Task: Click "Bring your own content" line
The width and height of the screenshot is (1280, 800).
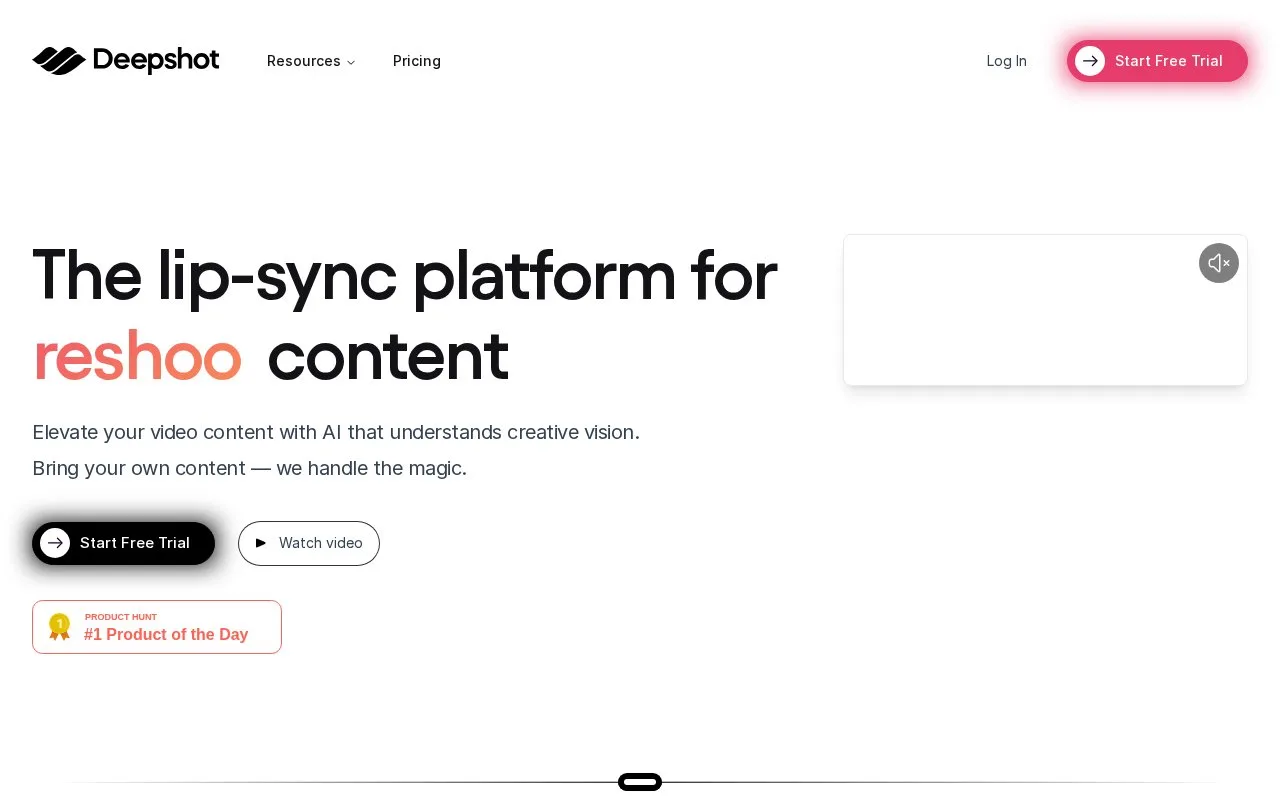Action: click(x=249, y=468)
